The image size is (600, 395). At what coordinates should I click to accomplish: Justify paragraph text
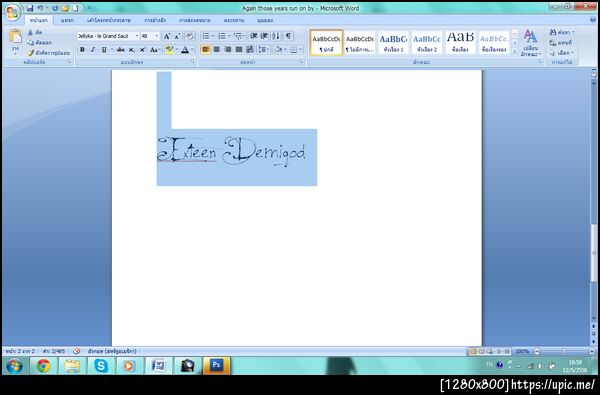pyautogui.click(x=239, y=50)
